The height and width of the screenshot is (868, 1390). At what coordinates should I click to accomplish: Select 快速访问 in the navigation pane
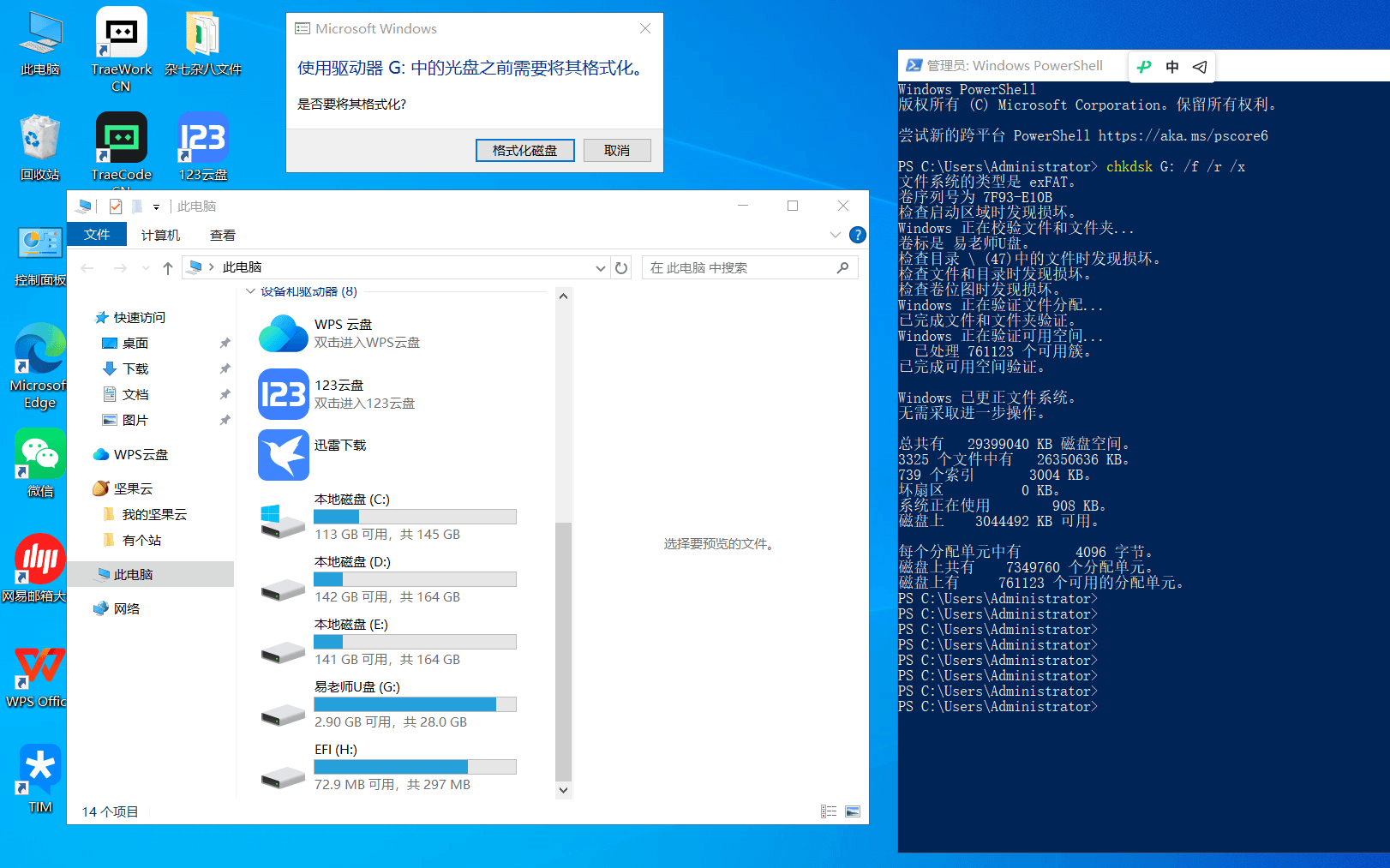(x=140, y=318)
